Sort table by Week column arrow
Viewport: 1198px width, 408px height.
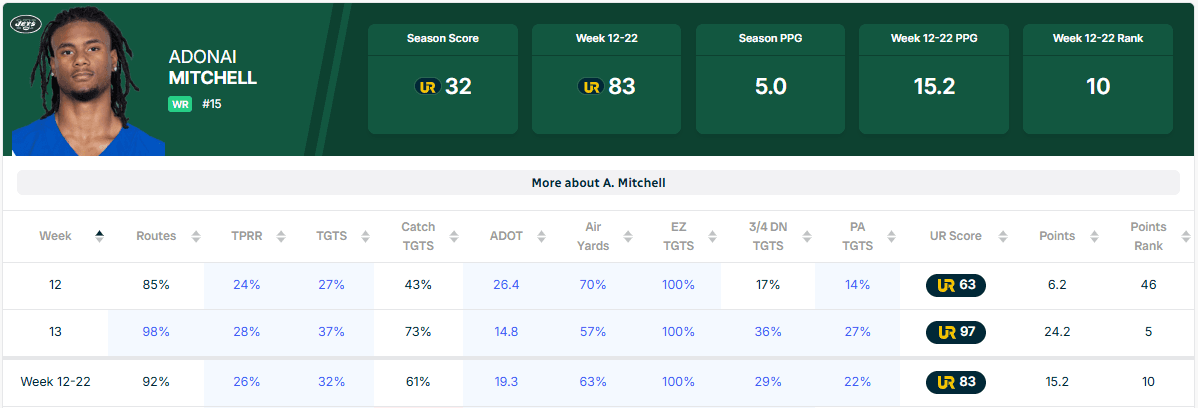[x=99, y=236]
